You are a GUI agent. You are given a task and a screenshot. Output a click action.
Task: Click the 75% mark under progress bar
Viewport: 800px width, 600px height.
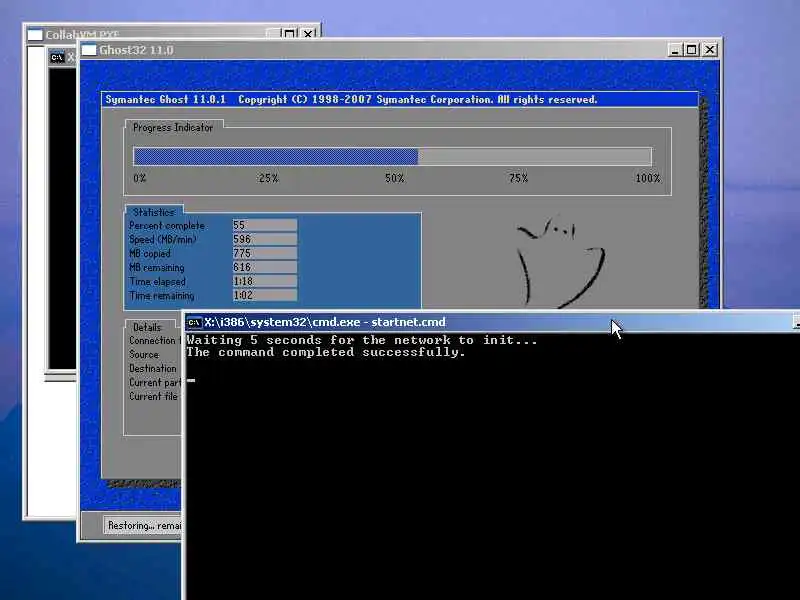click(518, 178)
